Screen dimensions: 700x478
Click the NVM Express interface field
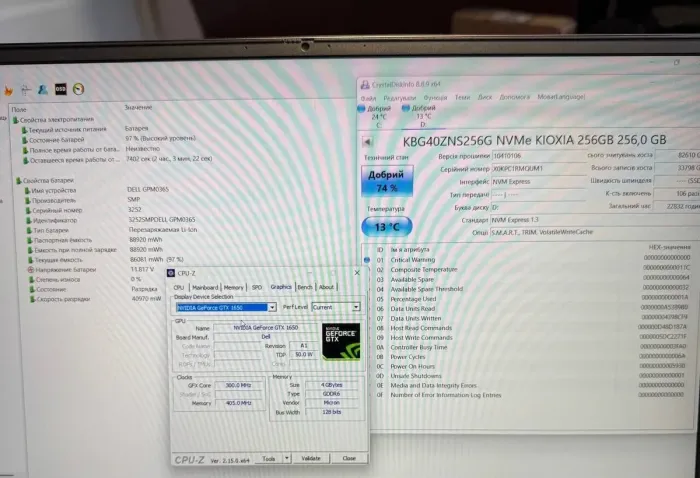pos(538,182)
